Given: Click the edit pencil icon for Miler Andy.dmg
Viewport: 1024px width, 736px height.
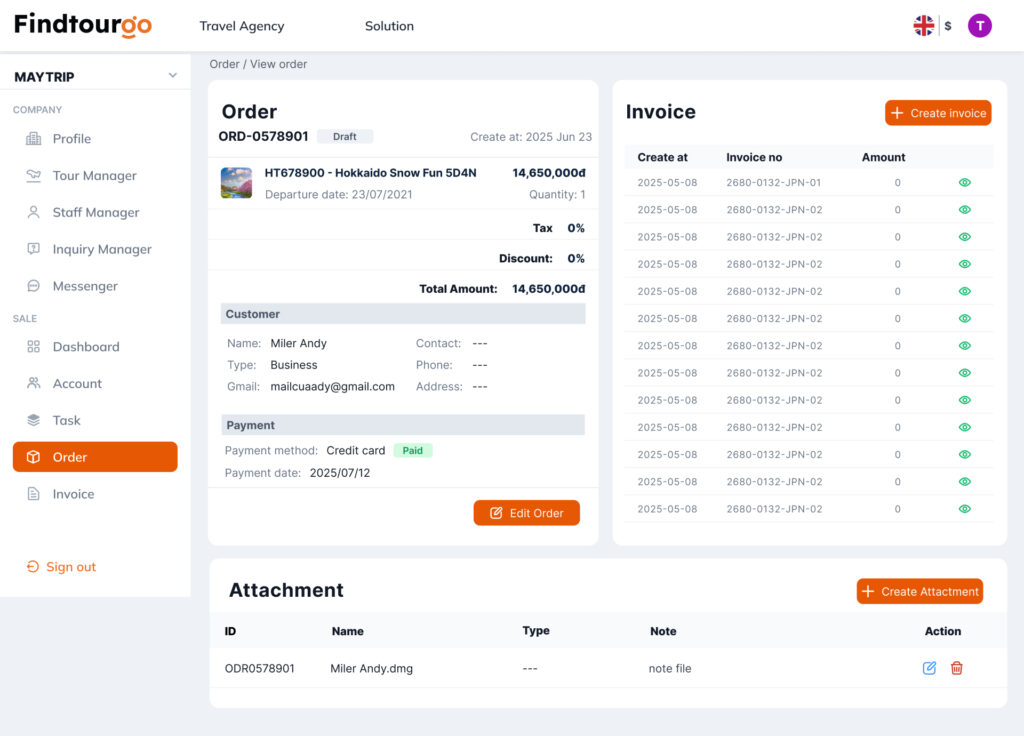Looking at the screenshot, I should [x=929, y=668].
